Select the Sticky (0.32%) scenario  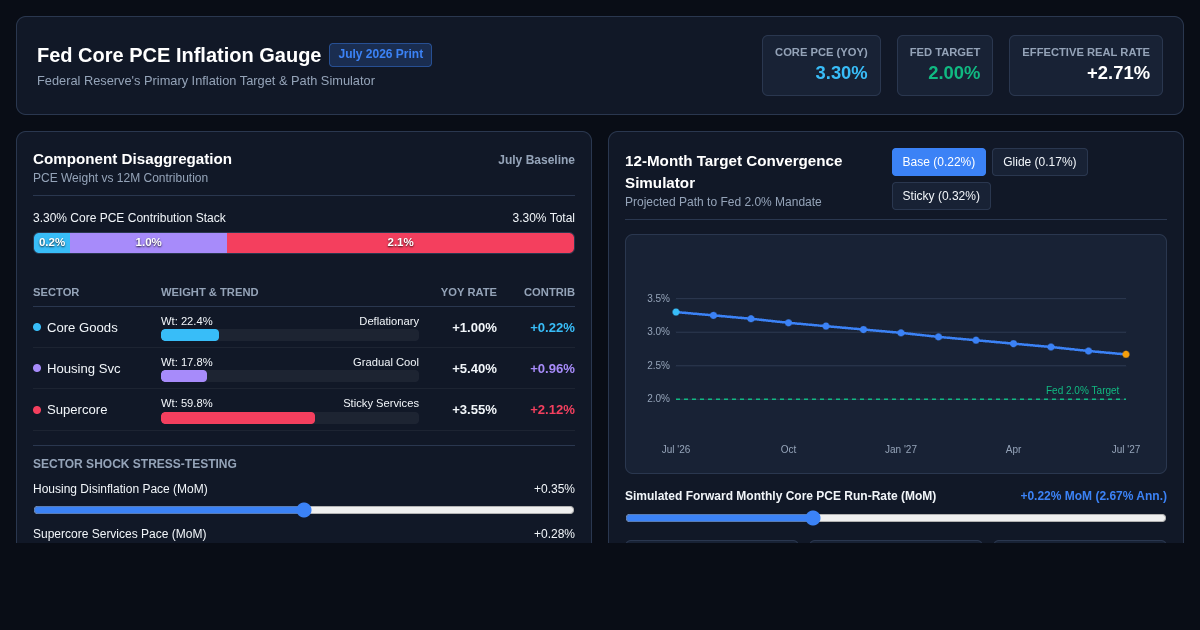coord(941,196)
